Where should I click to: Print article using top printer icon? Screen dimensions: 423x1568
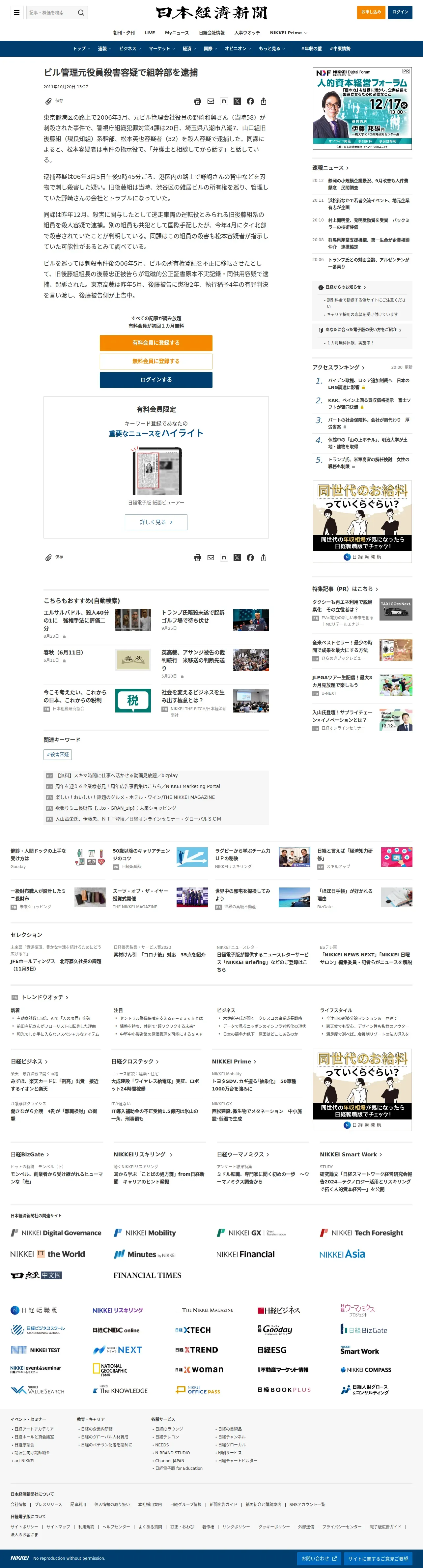(x=197, y=101)
